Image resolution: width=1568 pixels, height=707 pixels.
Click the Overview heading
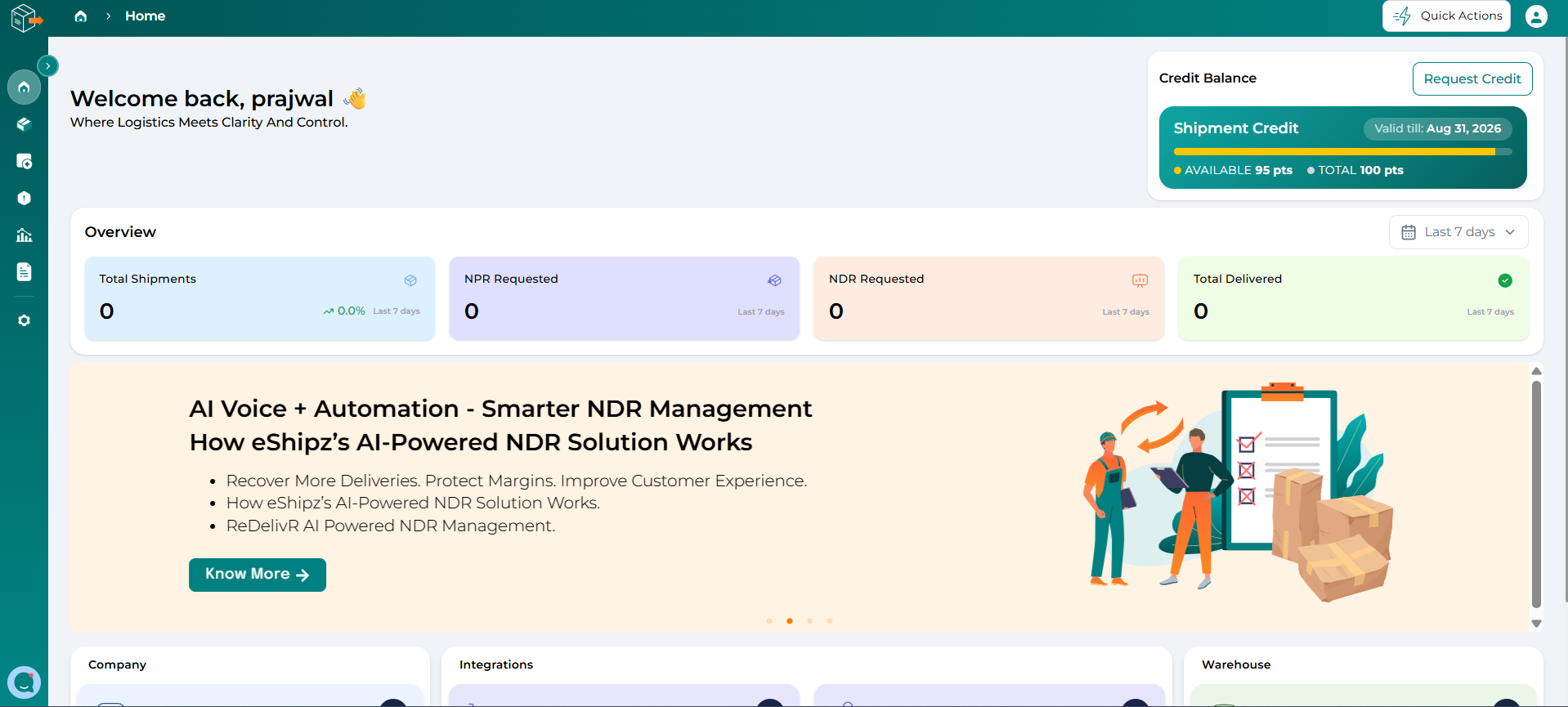pos(120,232)
